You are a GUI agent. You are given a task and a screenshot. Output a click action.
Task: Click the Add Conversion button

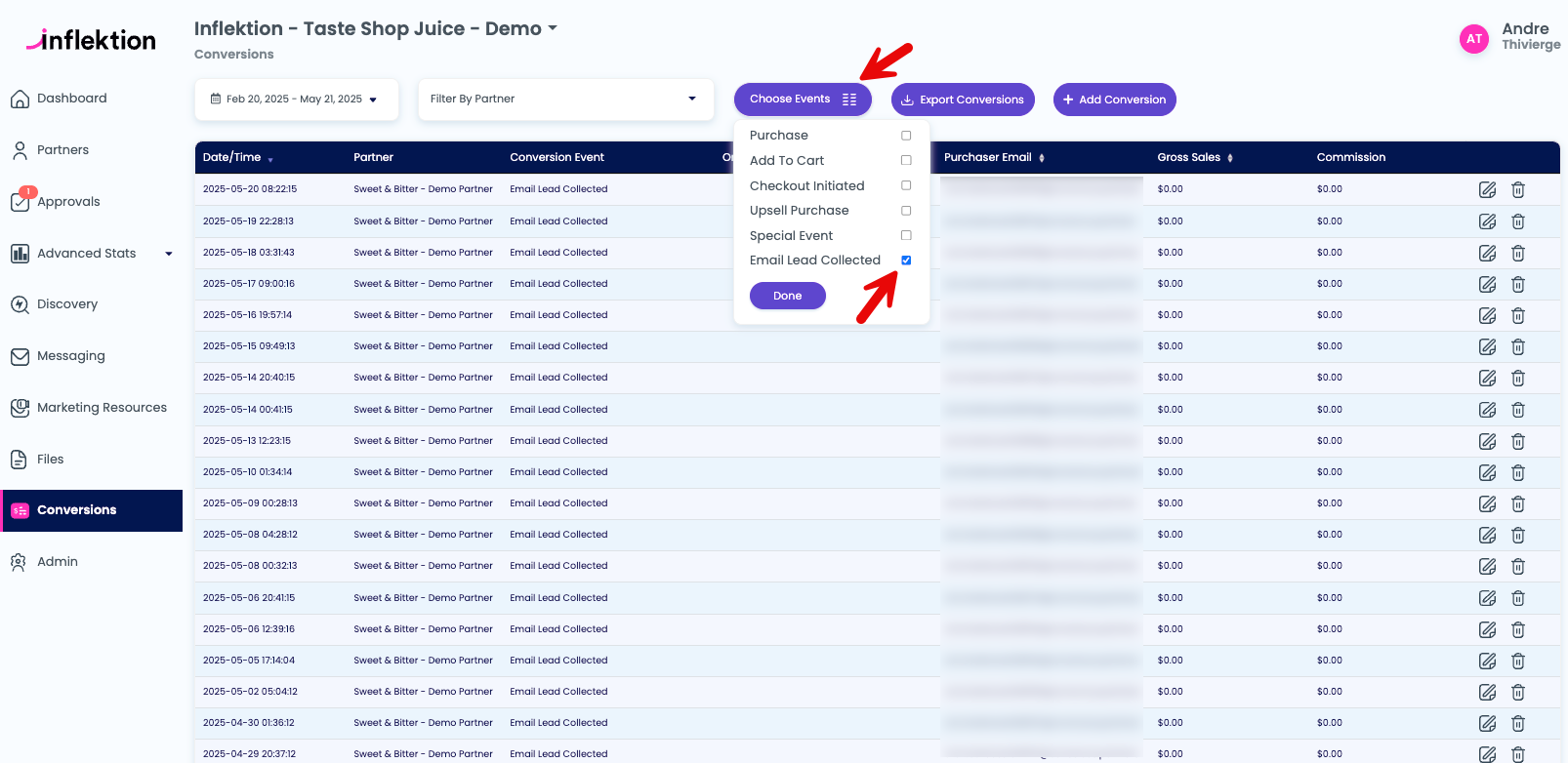(x=1115, y=100)
